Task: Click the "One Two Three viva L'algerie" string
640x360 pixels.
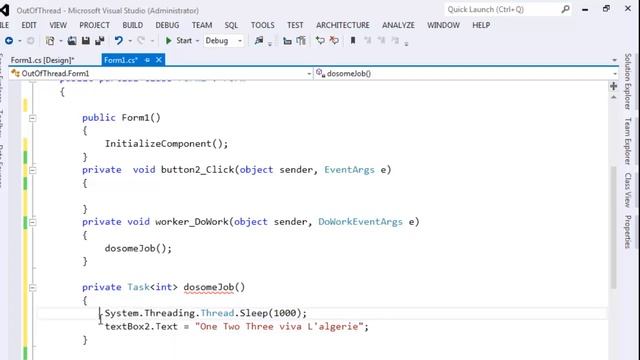Action: pyautogui.click(x=279, y=327)
